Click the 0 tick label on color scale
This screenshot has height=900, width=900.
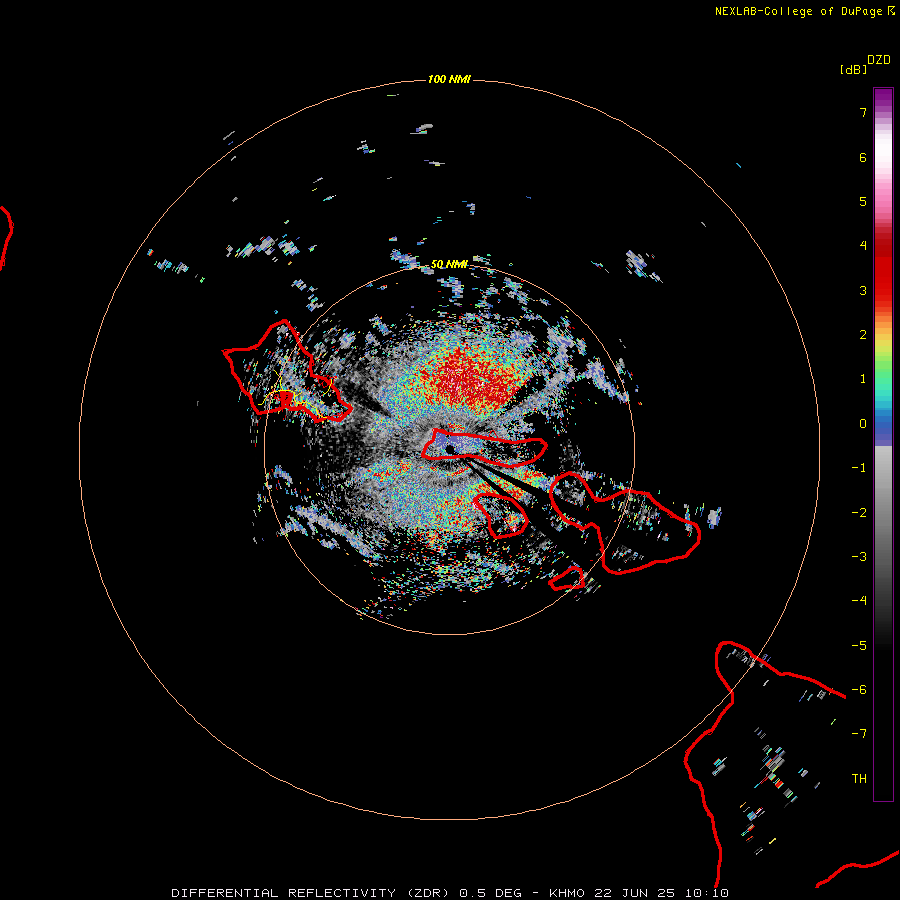[863, 424]
